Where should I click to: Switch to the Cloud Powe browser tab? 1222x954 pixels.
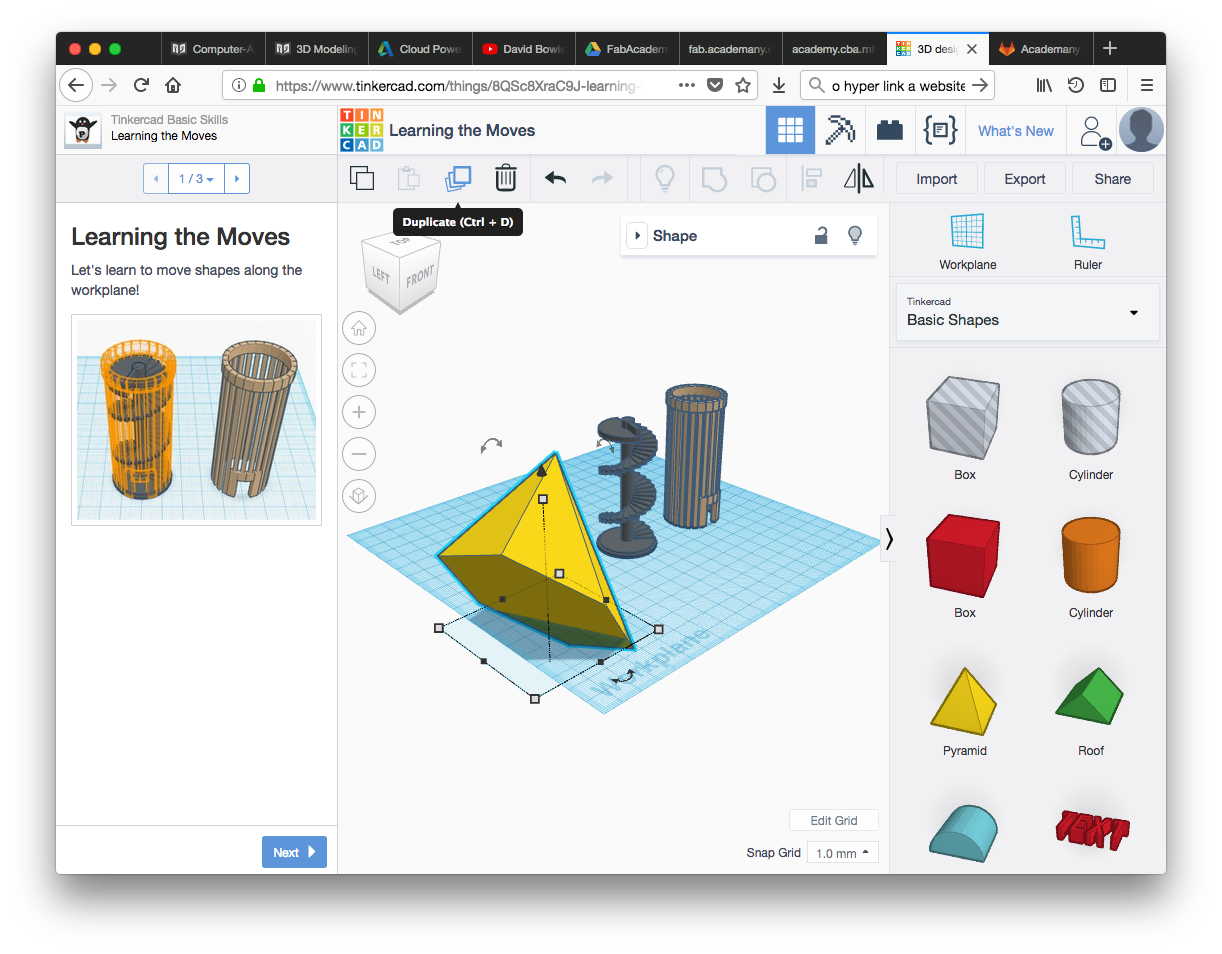coord(420,48)
